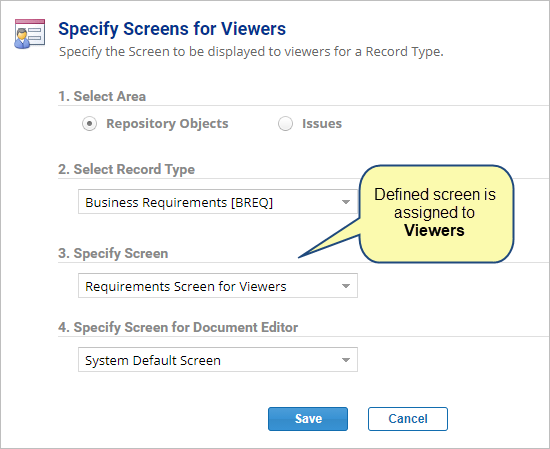This screenshot has width=550, height=449.
Task: Click the Specify Screen section heading
Action: point(113,253)
